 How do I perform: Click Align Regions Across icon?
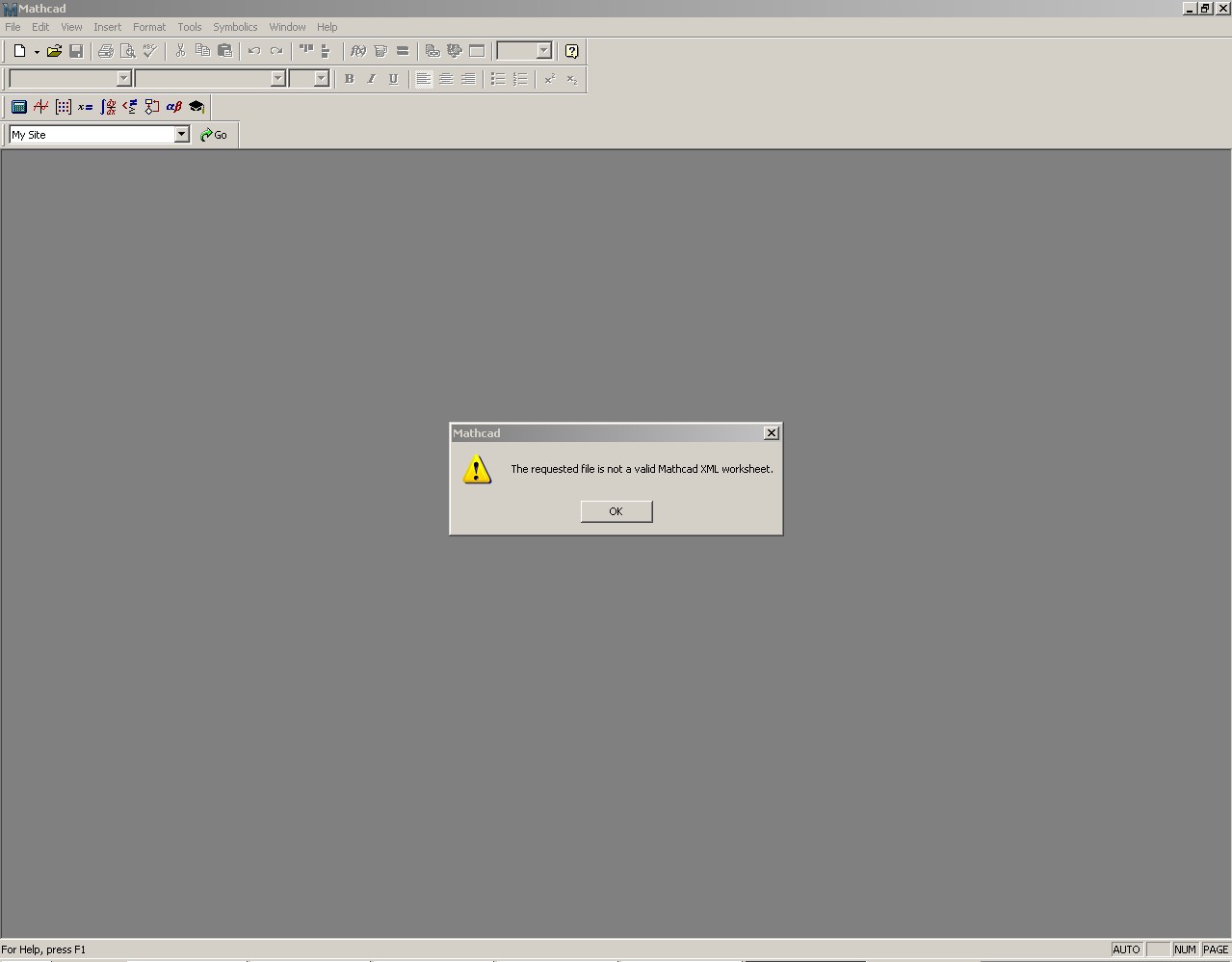click(306, 51)
